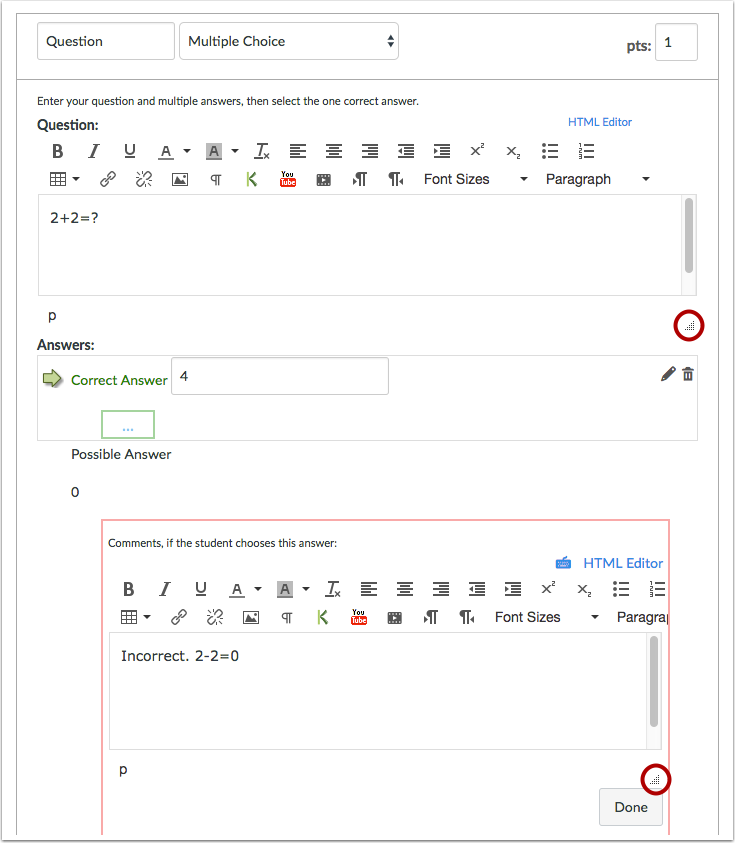Open Khan Academy tool in Question toolbar
This screenshot has height=843, width=735.
[x=251, y=179]
